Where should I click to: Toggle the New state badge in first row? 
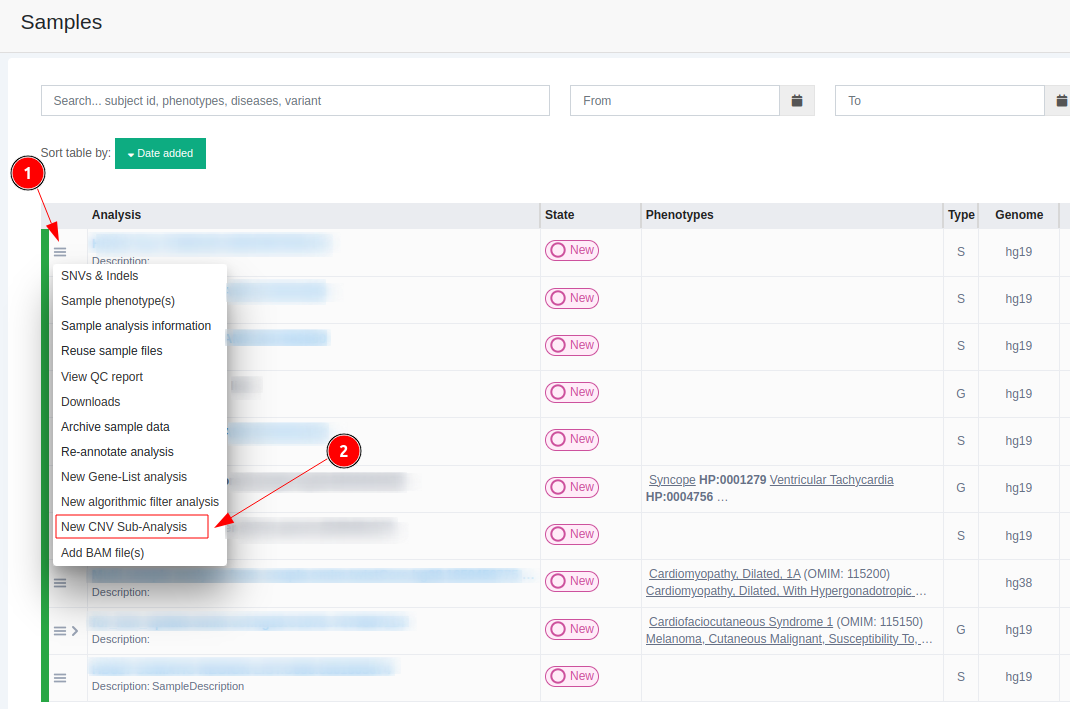(572, 251)
